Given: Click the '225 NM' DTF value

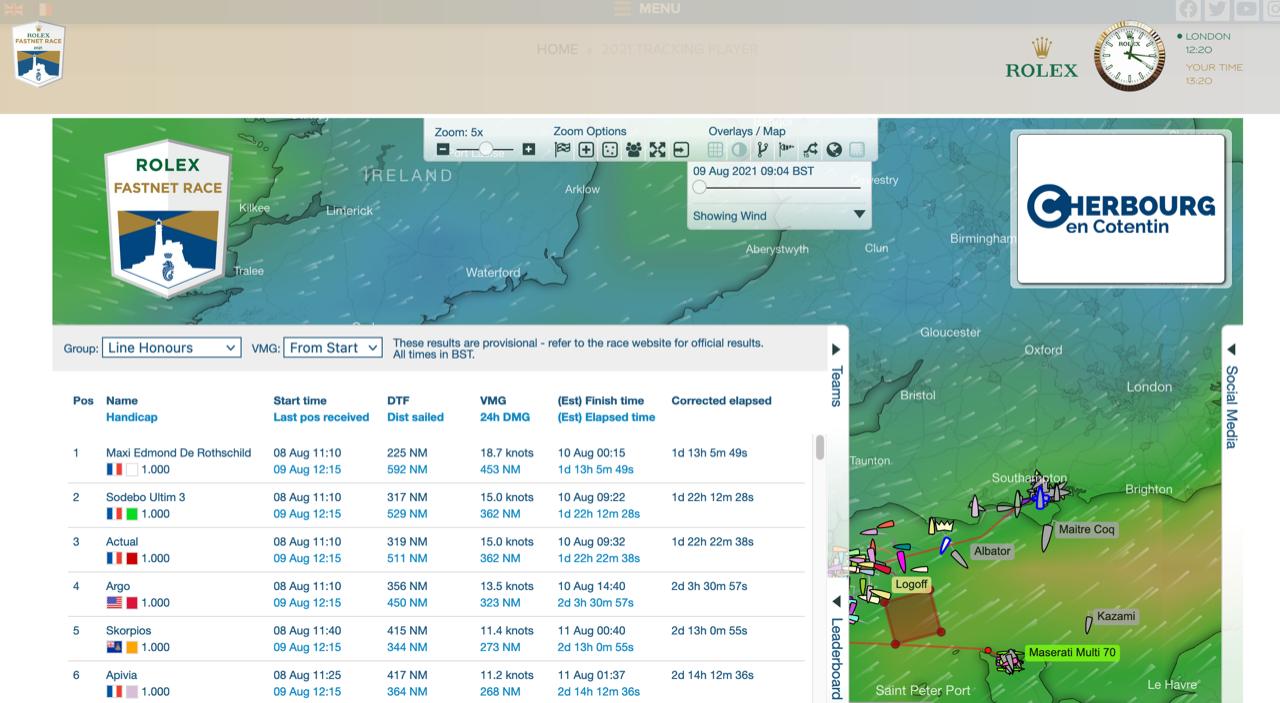Looking at the screenshot, I should coord(407,453).
